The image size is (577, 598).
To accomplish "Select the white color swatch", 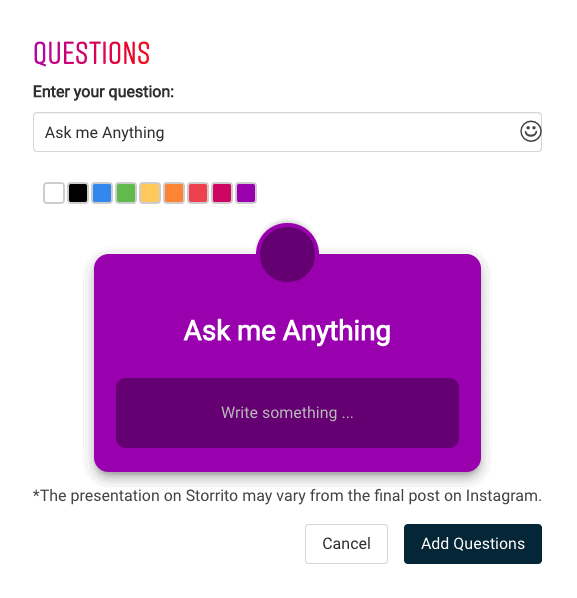I will pos(54,193).
